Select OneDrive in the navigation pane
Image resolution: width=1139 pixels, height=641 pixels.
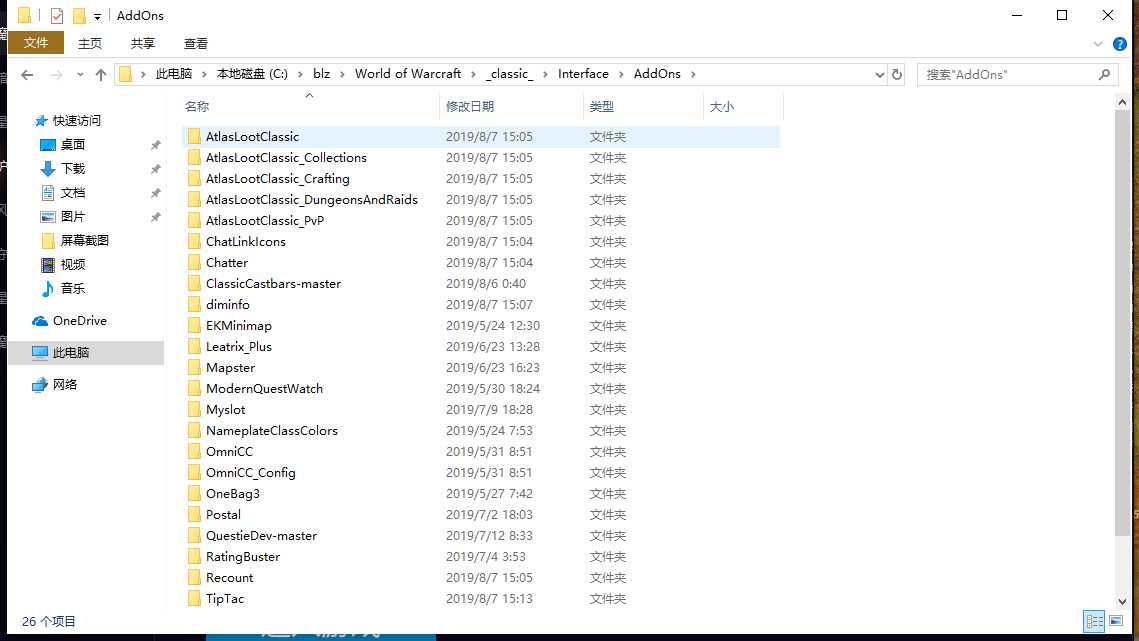(79, 320)
